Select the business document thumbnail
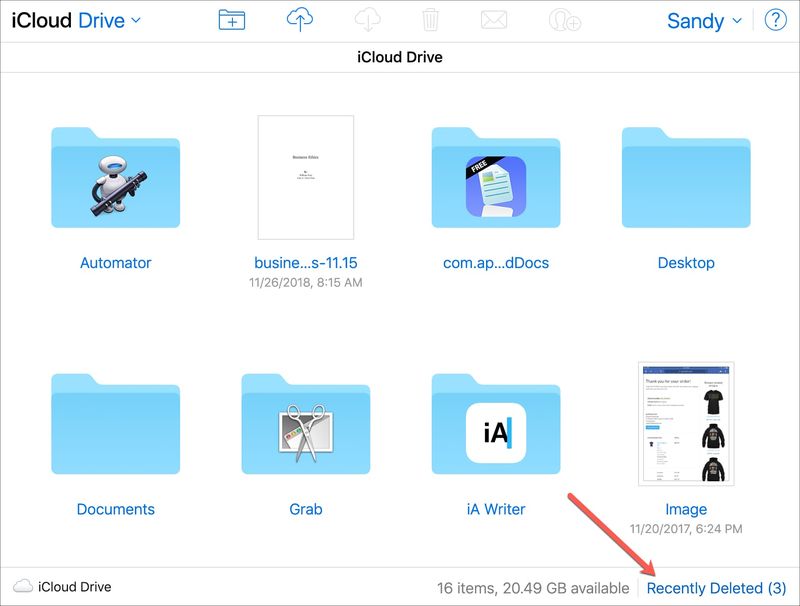800x606 pixels. point(306,177)
